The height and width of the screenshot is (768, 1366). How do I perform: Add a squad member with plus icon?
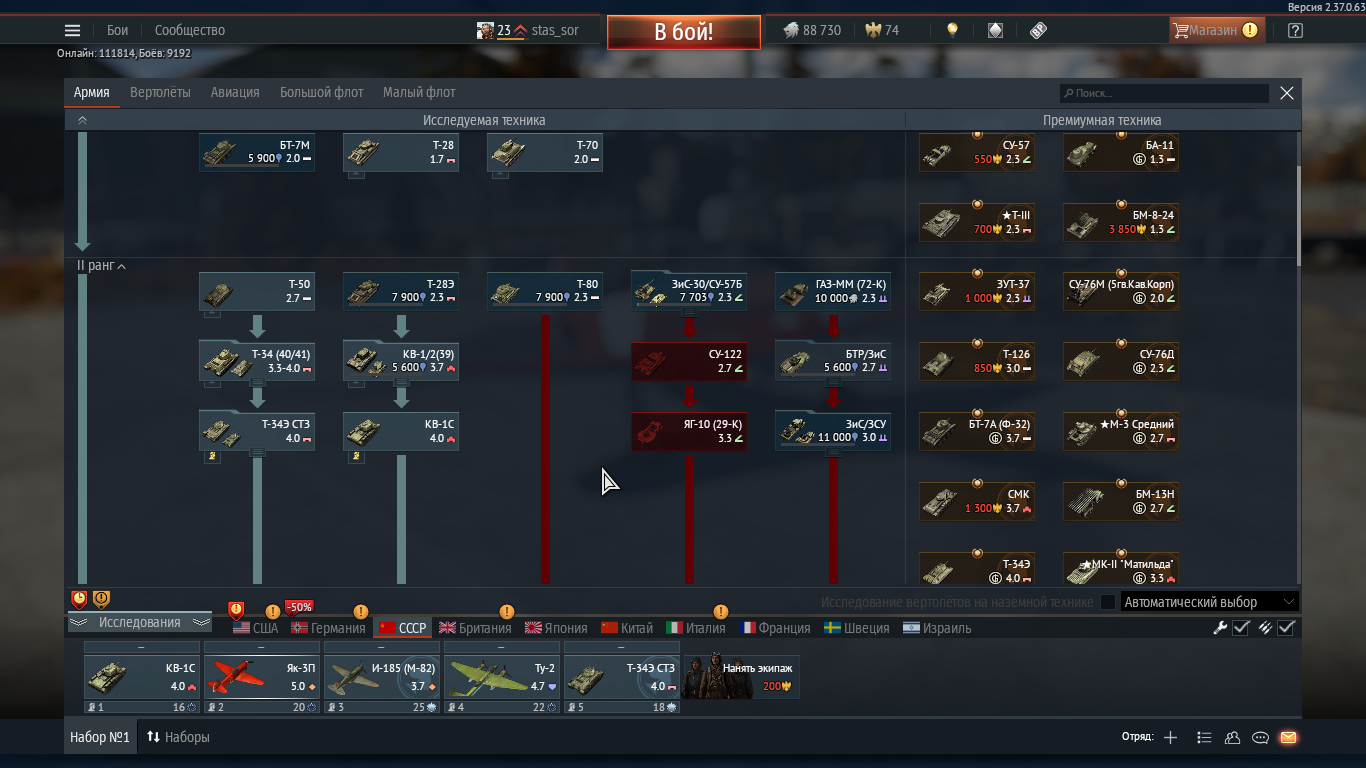[x=1171, y=737]
